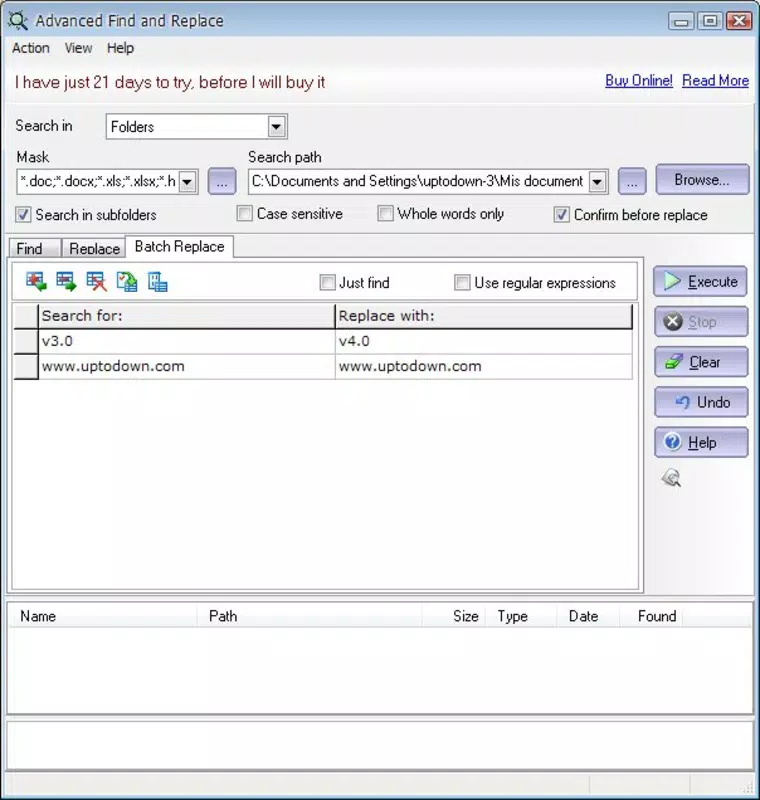Check the Just find option

point(327,283)
